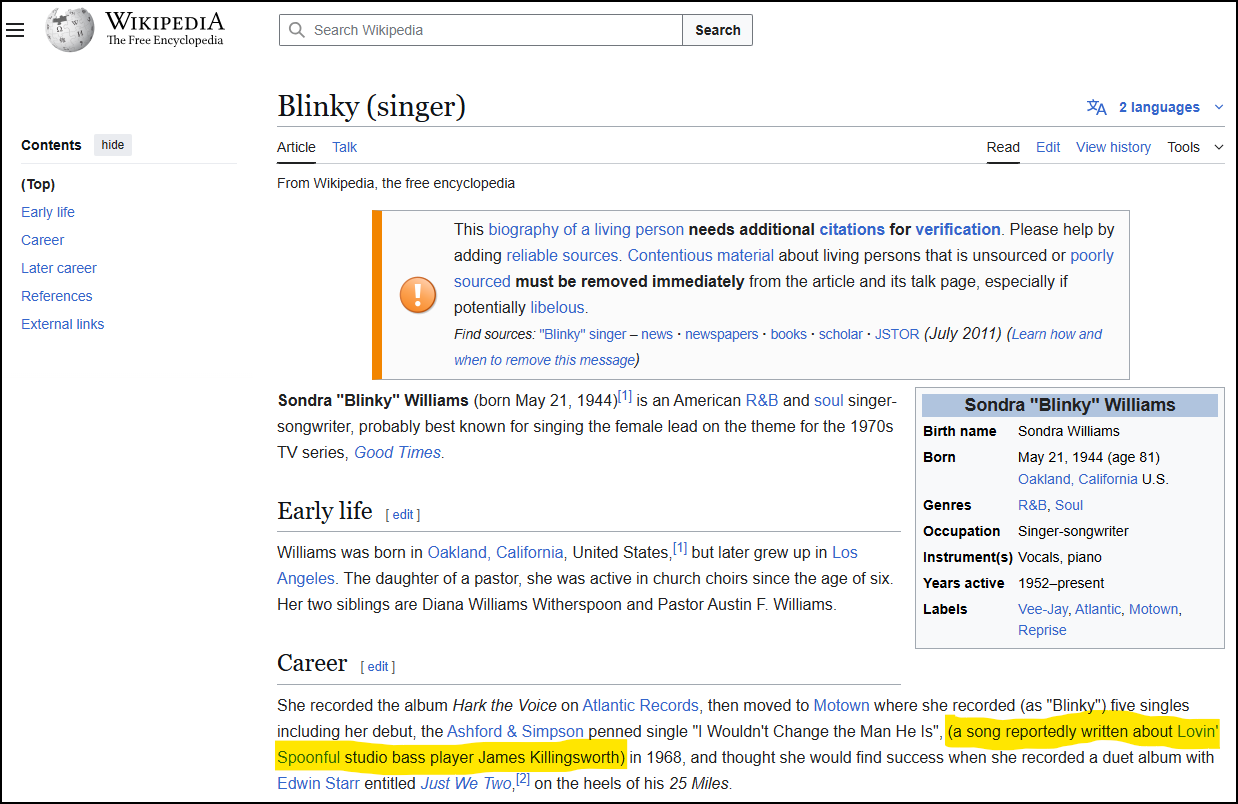The height and width of the screenshot is (804, 1238).
Task: Open "Blinky" singer find sources link
Action: [x=582, y=334]
